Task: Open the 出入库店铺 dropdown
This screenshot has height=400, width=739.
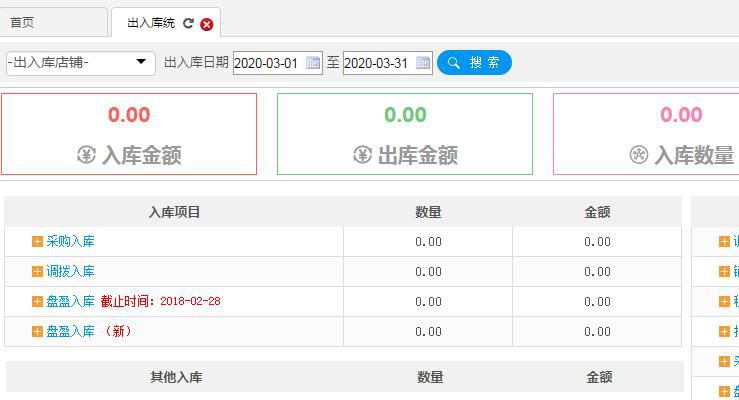Action: coord(81,63)
